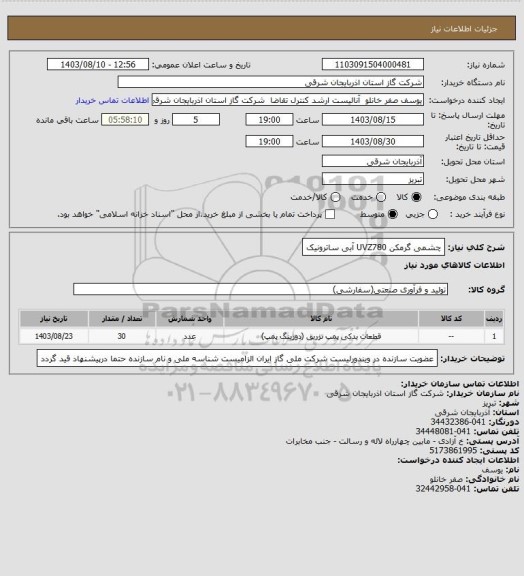
Task: Click the نام کالا column header
Action: pos(321,318)
